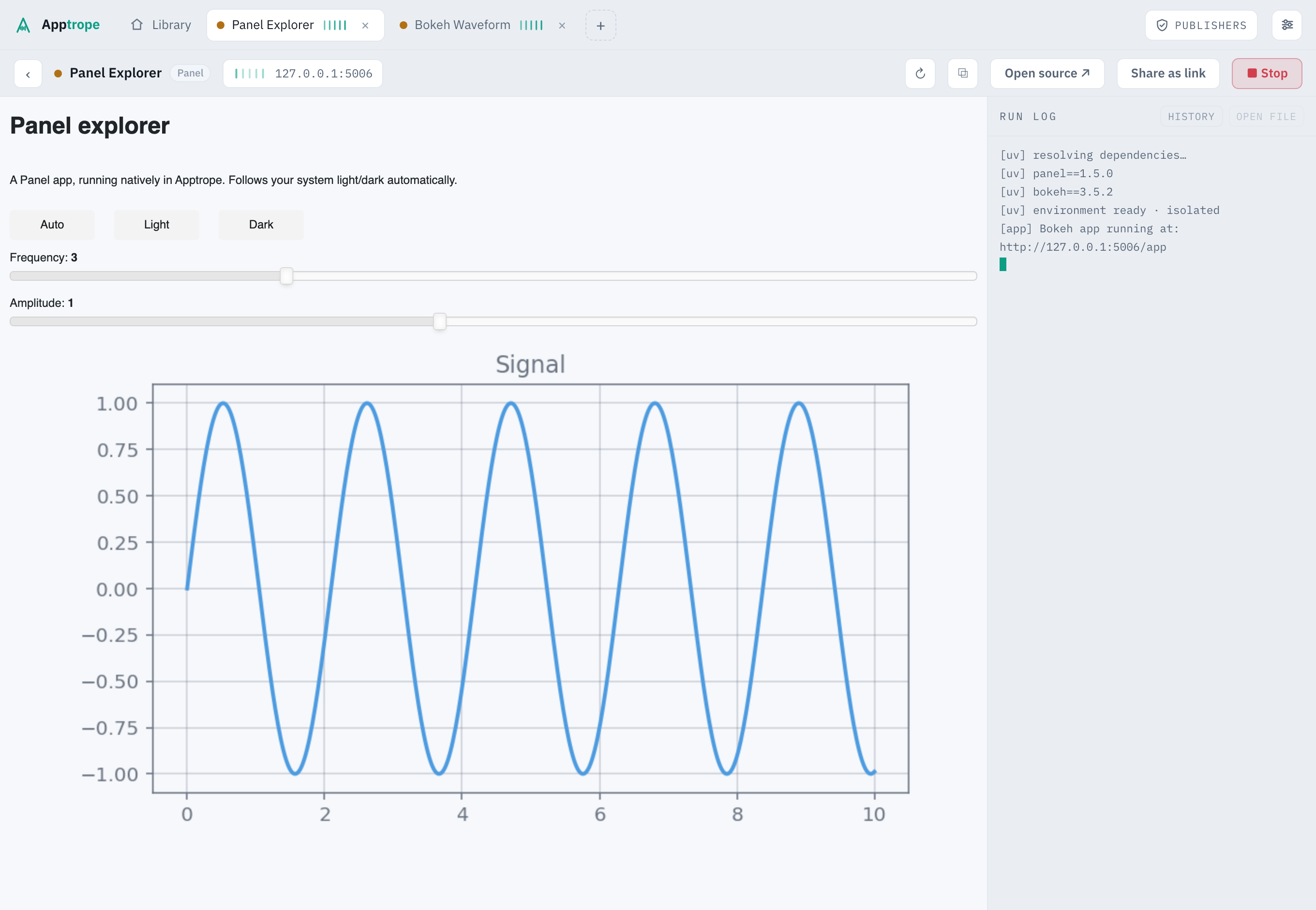
Task: Open the settings sliders icon
Action: [1287, 25]
